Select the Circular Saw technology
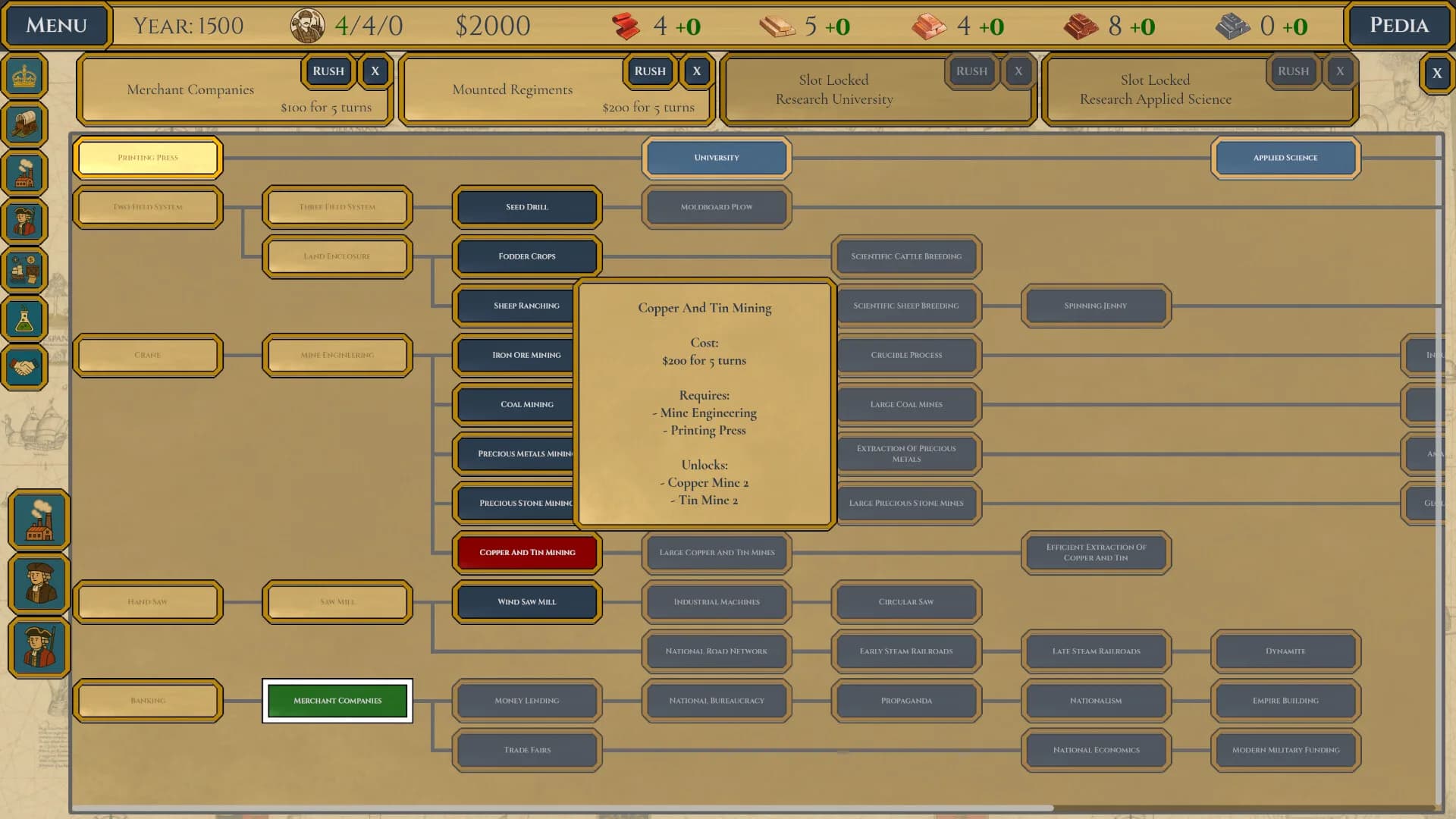Viewport: 1456px width, 819px height. point(906,601)
